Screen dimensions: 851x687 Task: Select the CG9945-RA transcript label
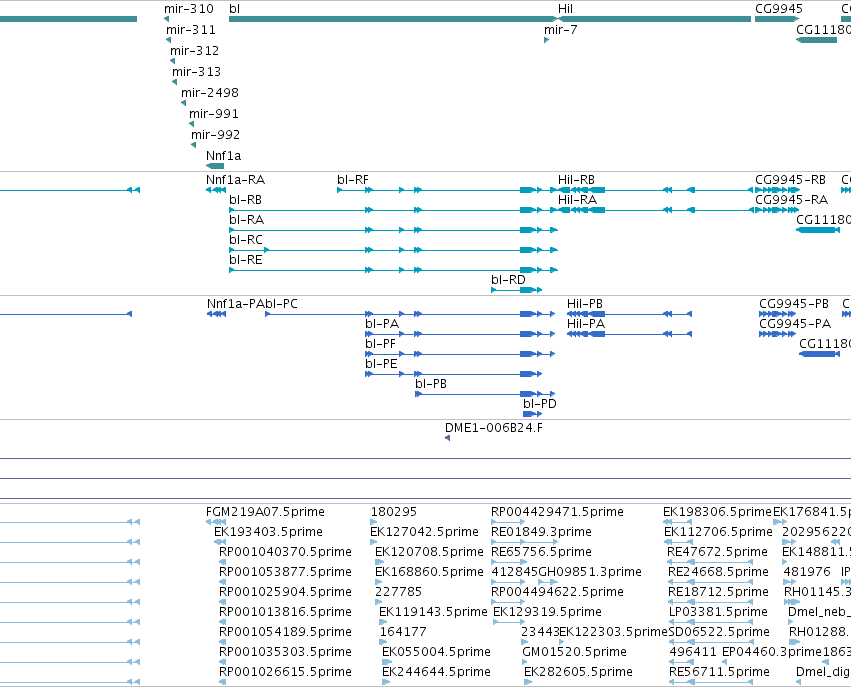tap(792, 200)
